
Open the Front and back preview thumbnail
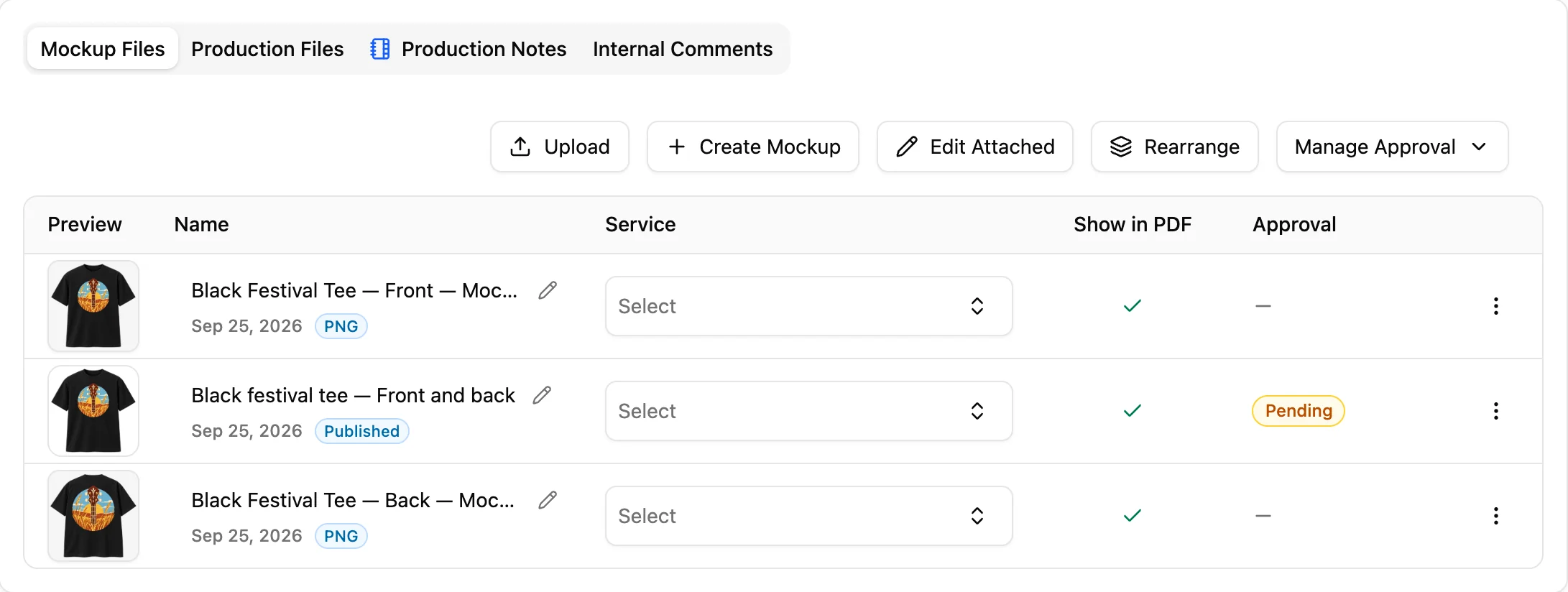[x=93, y=411]
